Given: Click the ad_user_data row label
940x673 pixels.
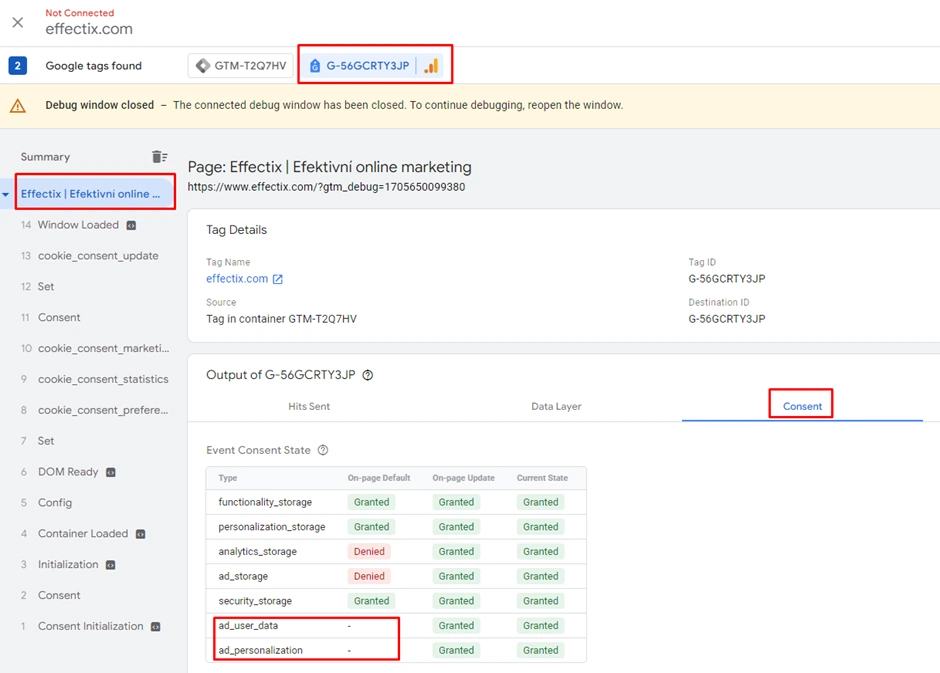Looking at the screenshot, I should point(248,626).
